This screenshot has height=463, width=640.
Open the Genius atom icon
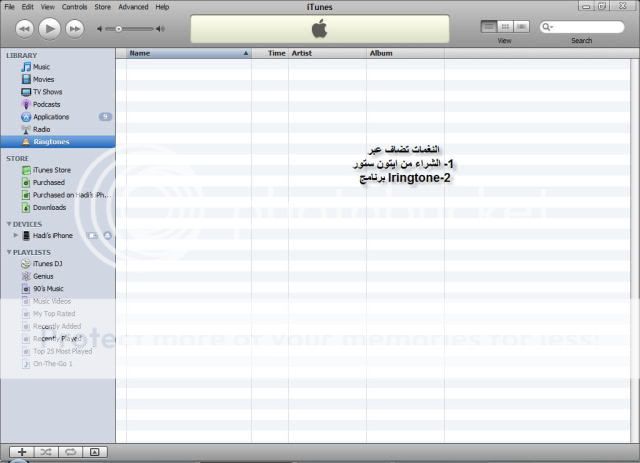tap(26, 276)
